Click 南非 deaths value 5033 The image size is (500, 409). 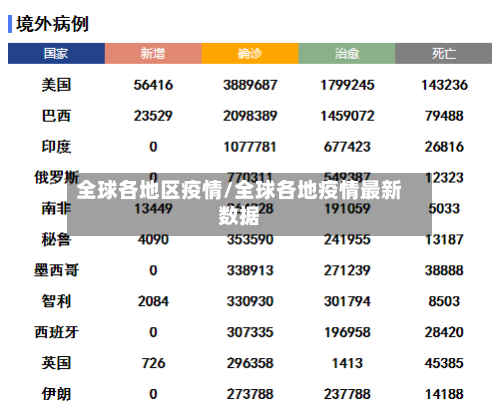point(444,209)
